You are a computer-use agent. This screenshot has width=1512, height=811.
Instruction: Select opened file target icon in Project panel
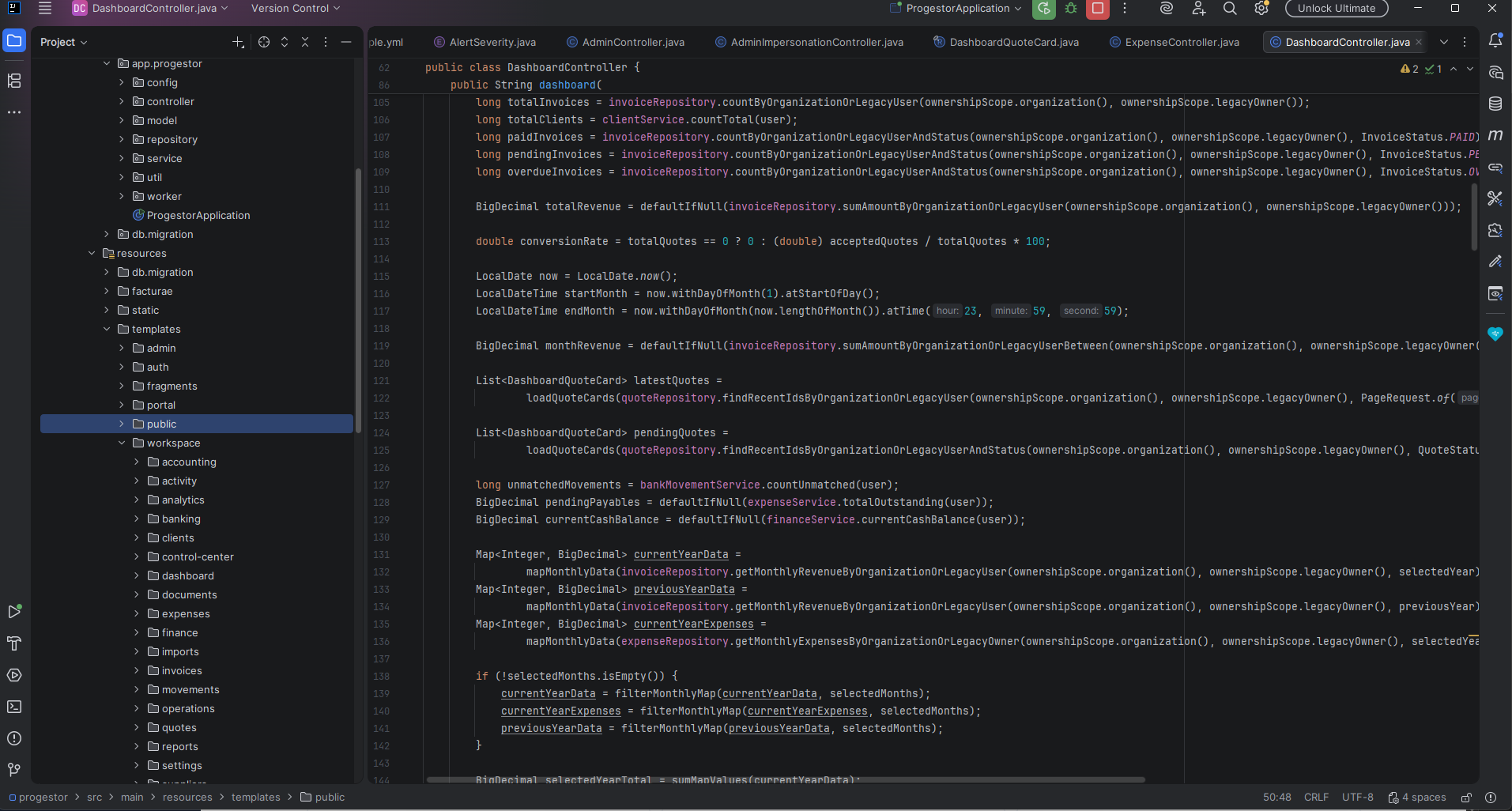click(264, 42)
